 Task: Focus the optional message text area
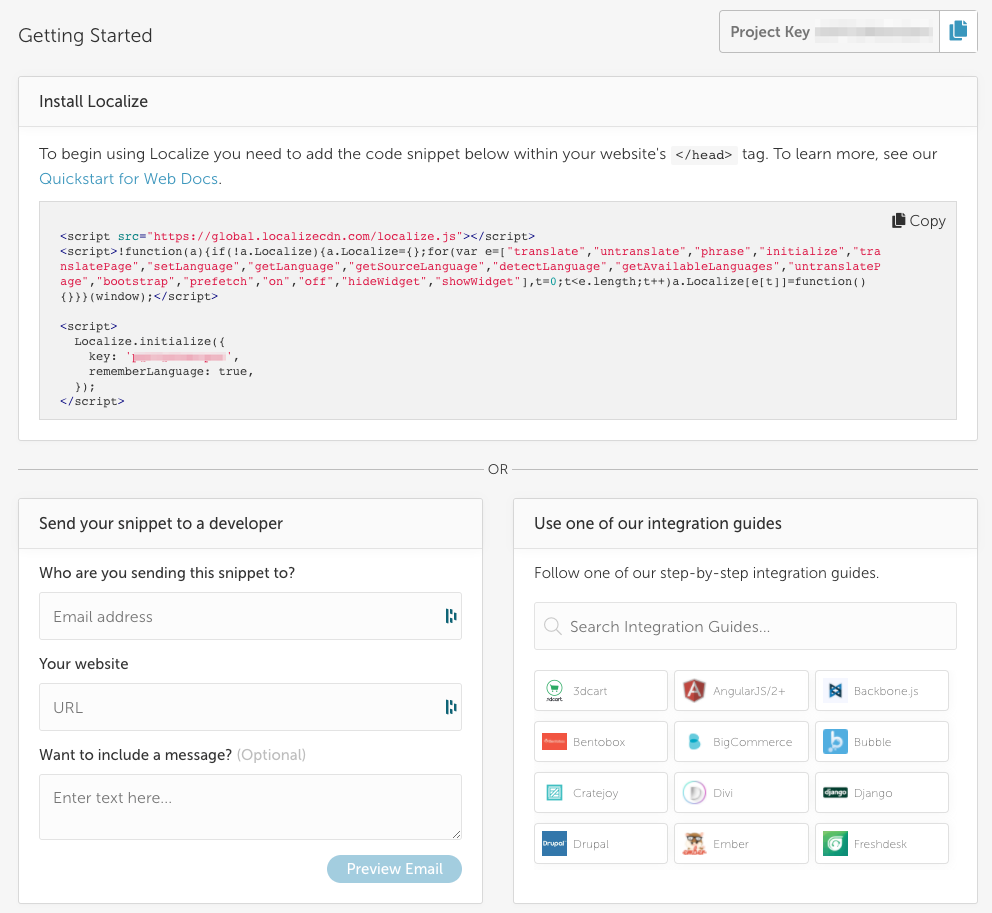pos(251,807)
